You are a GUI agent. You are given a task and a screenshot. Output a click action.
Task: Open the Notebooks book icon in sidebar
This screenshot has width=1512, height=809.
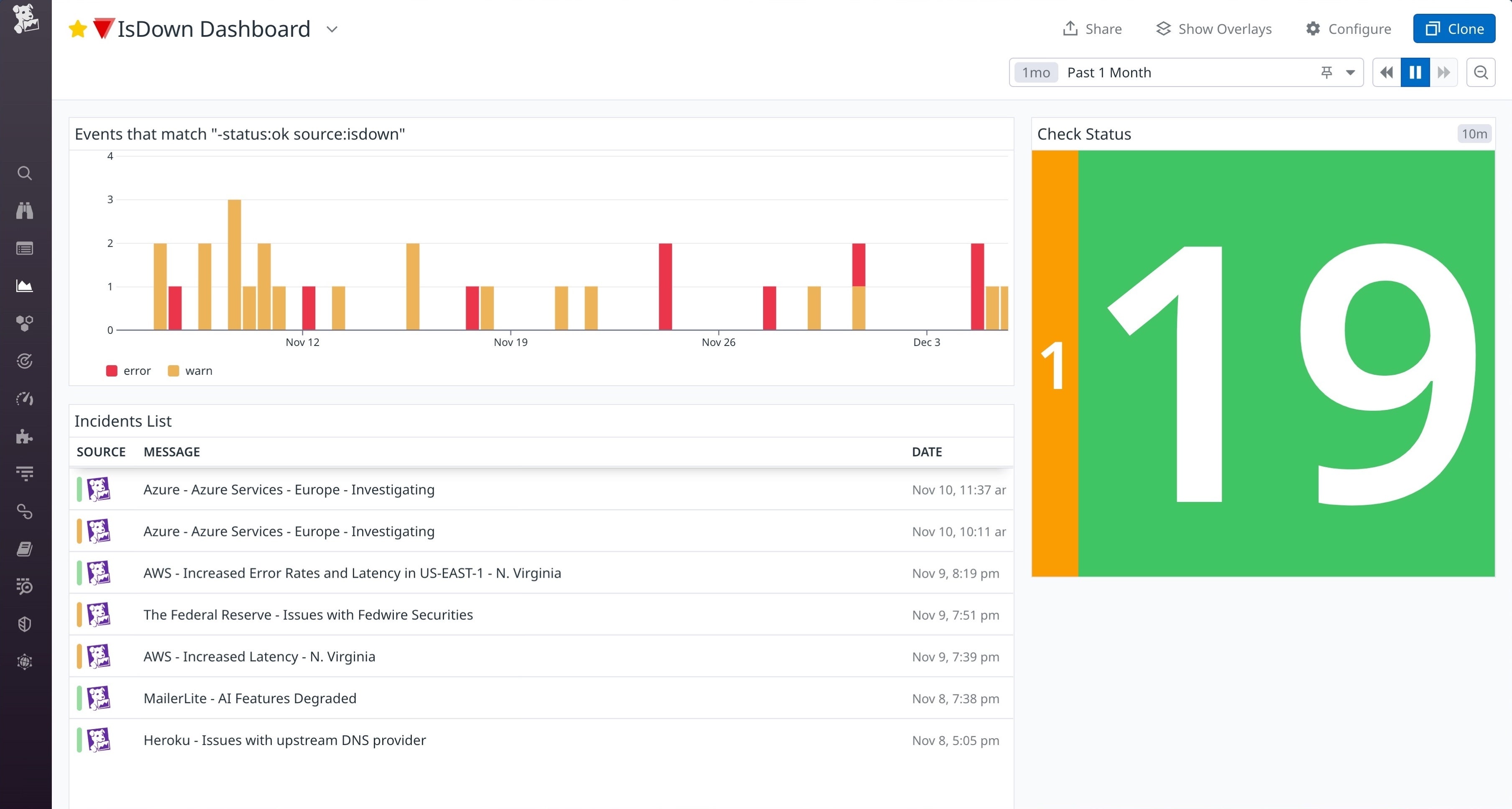[x=24, y=549]
